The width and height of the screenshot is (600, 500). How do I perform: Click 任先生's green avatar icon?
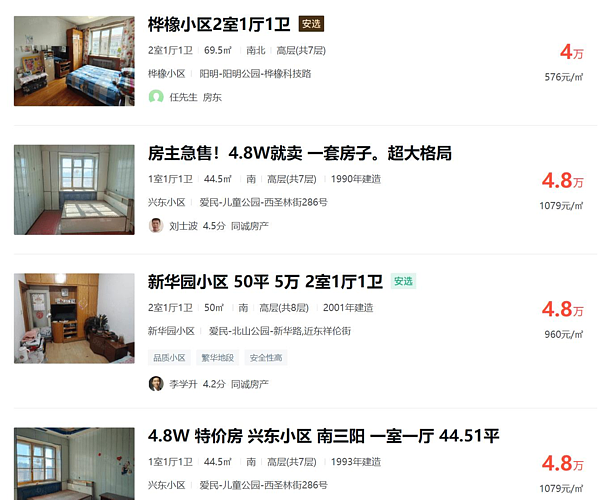click(x=156, y=97)
